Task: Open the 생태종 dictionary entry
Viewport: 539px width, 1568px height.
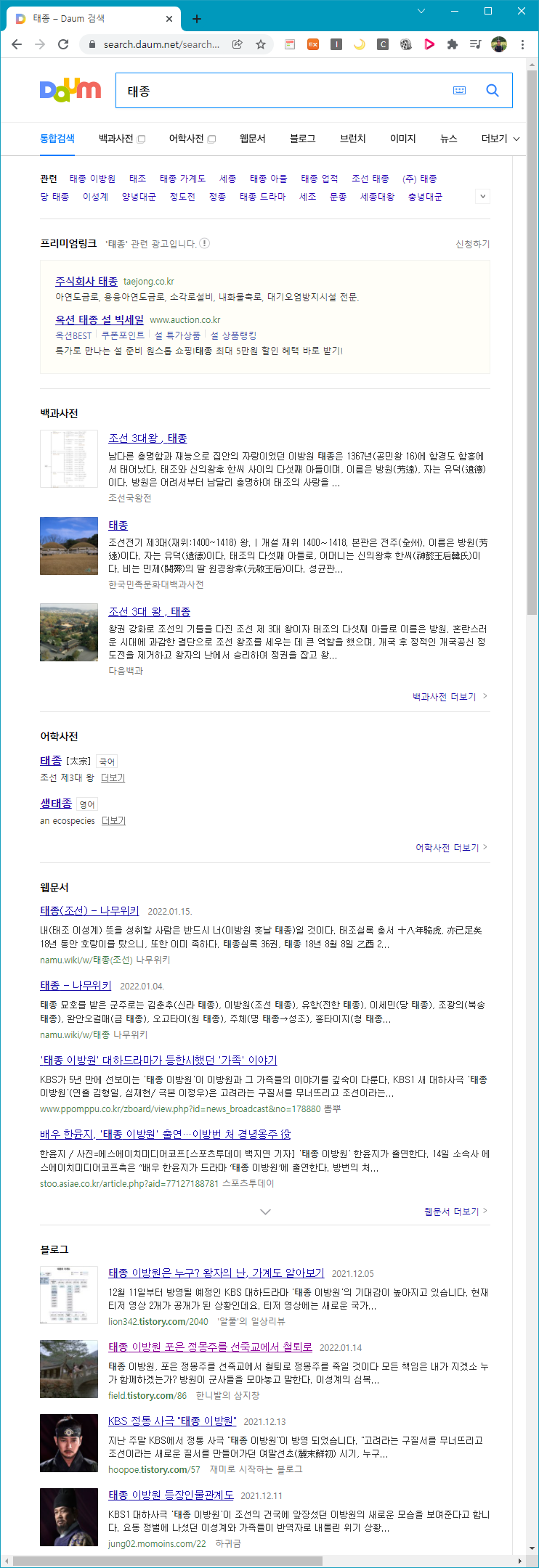Action: point(56,803)
